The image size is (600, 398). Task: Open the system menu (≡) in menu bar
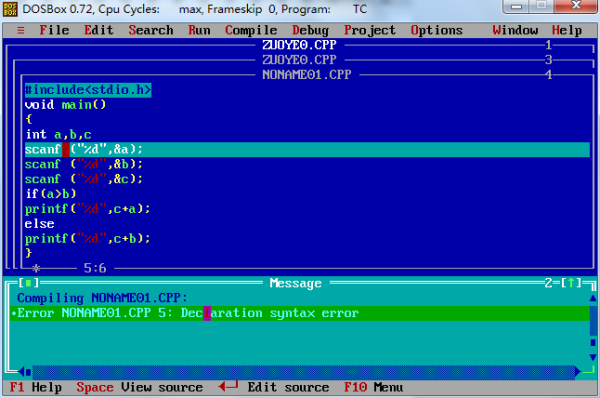21,30
